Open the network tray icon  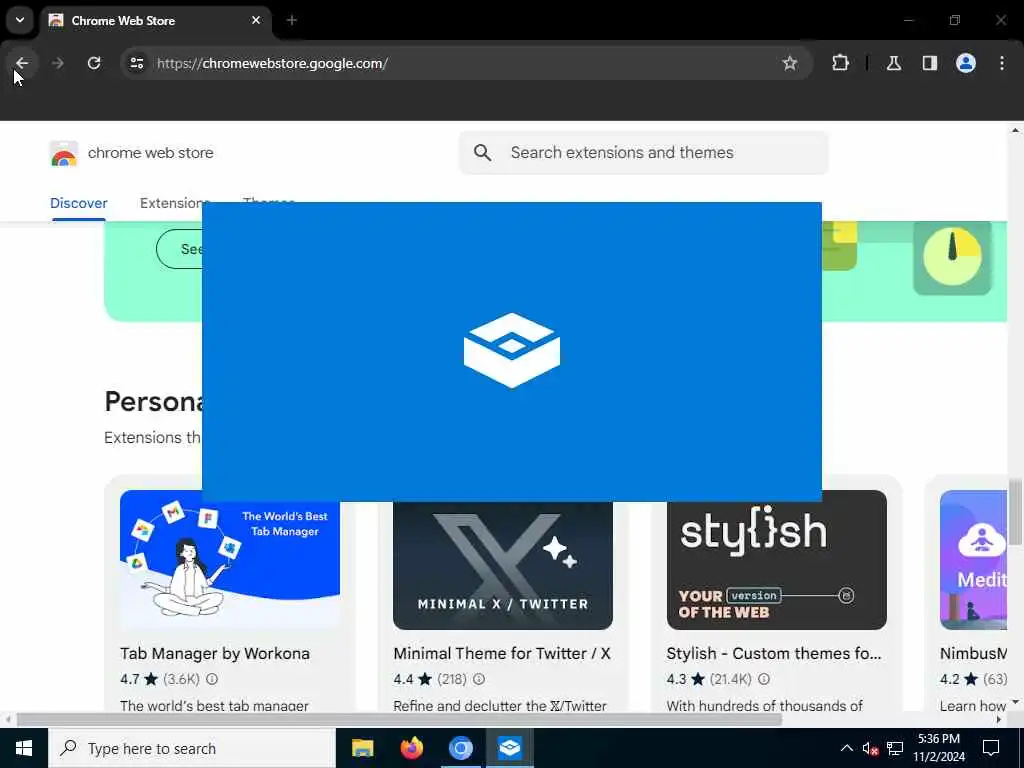click(x=895, y=748)
